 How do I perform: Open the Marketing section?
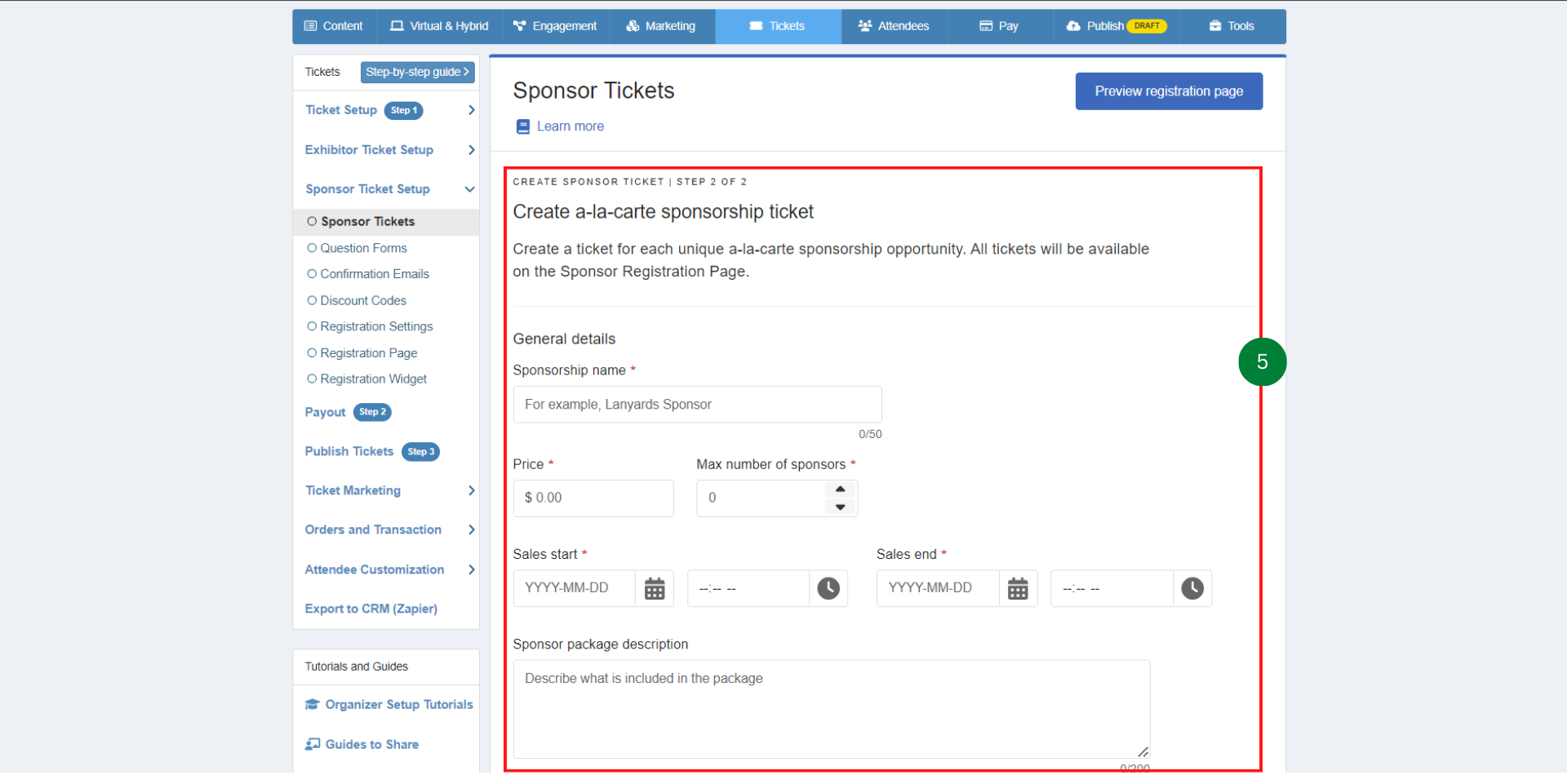coord(633,25)
